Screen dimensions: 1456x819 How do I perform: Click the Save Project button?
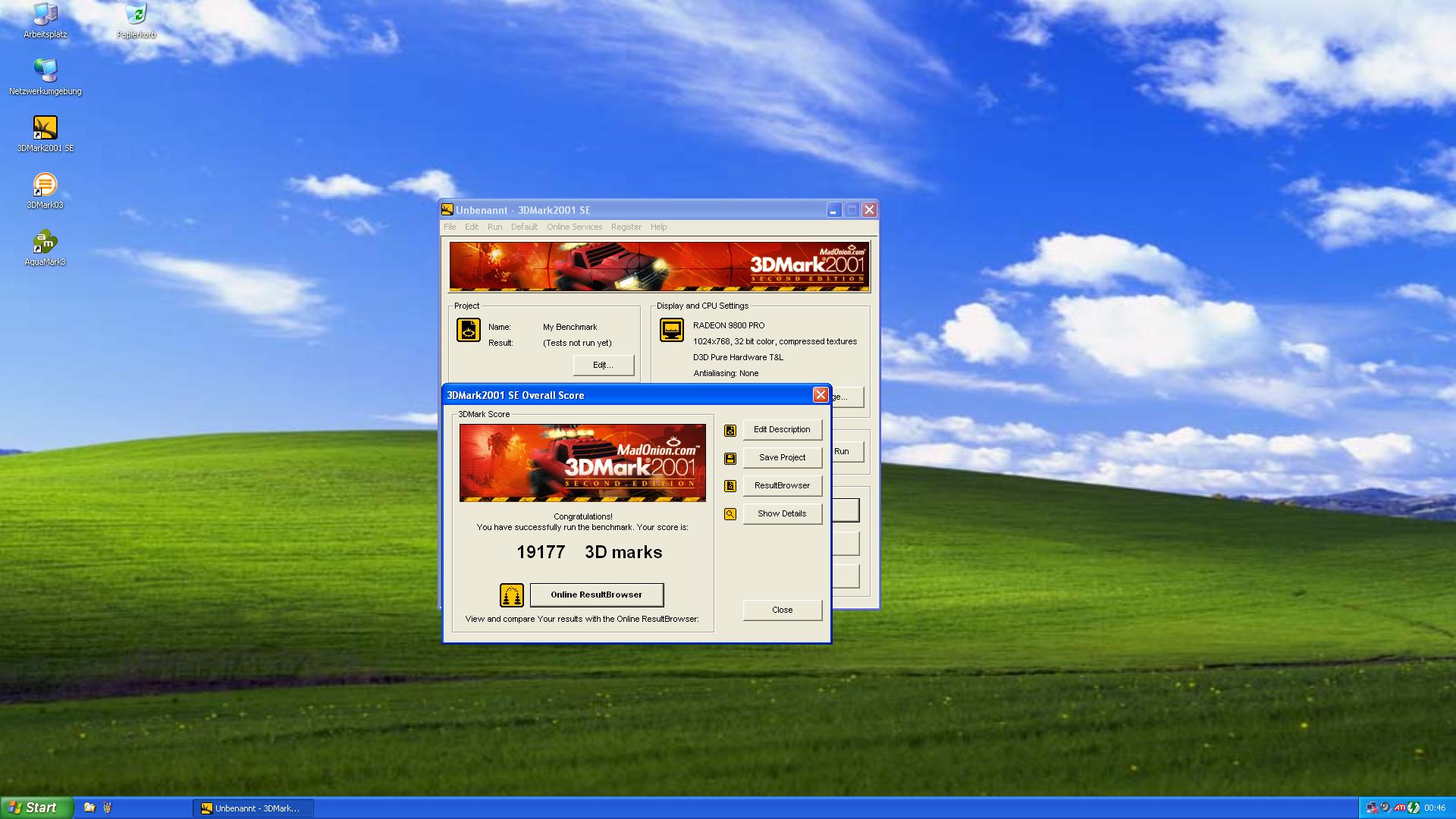pyautogui.click(x=782, y=458)
